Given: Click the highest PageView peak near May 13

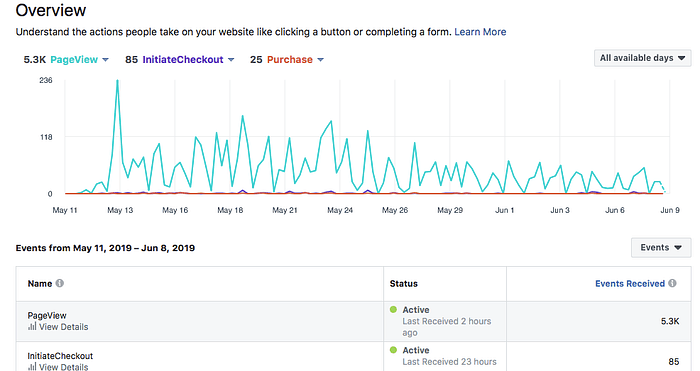Looking at the screenshot, I should pyautogui.click(x=117, y=81).
